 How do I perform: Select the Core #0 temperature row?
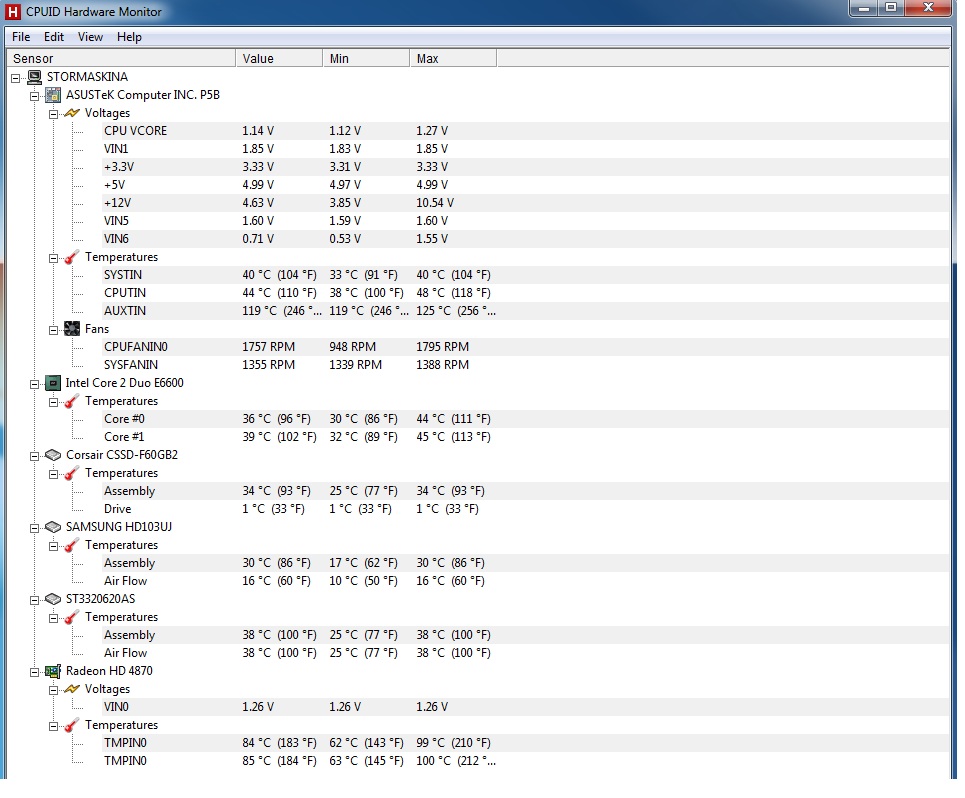tap(526, 419)
